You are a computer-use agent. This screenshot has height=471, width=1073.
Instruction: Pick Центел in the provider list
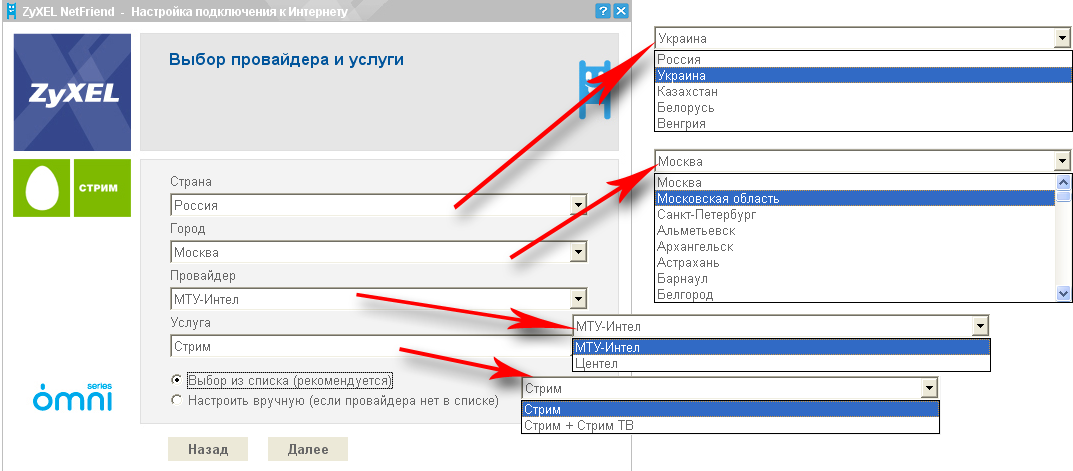(x=781, y=364)
